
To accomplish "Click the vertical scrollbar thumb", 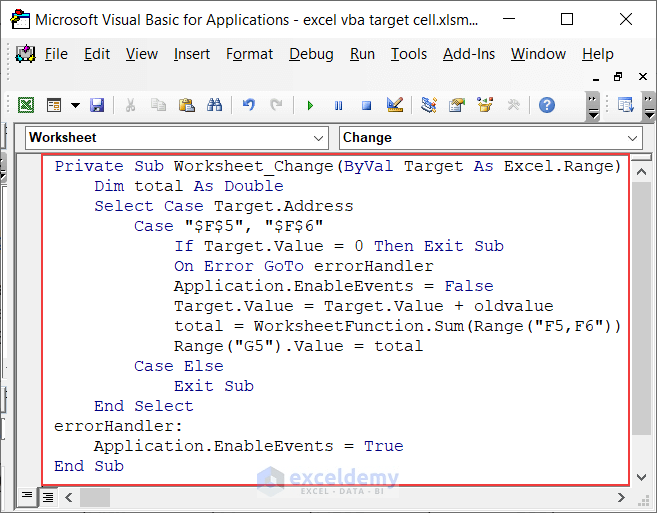I will (641, 308).
